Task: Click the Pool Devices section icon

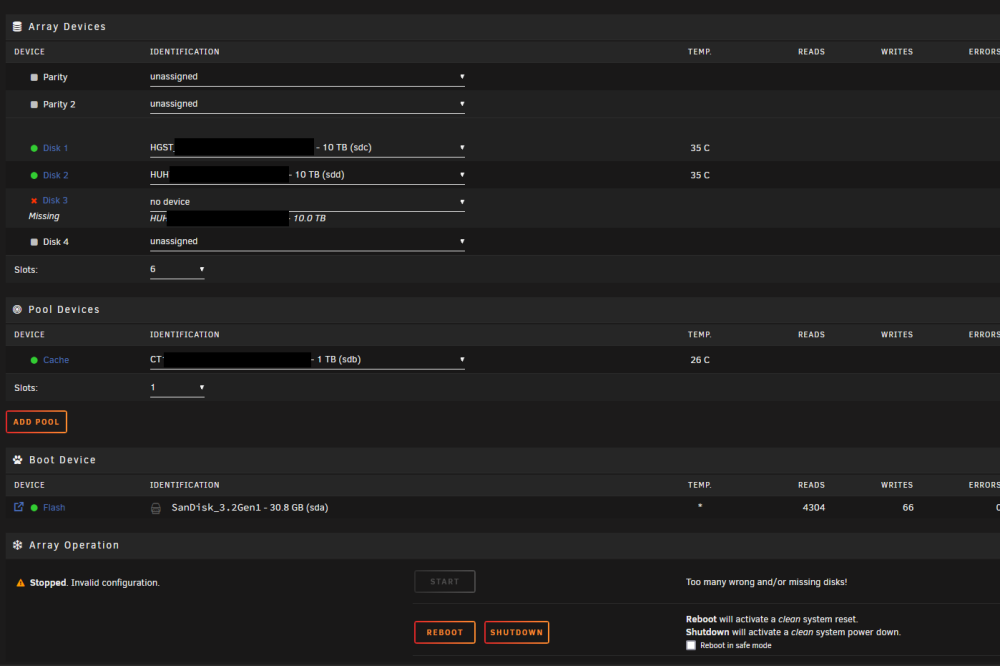Action: (17, 309)
